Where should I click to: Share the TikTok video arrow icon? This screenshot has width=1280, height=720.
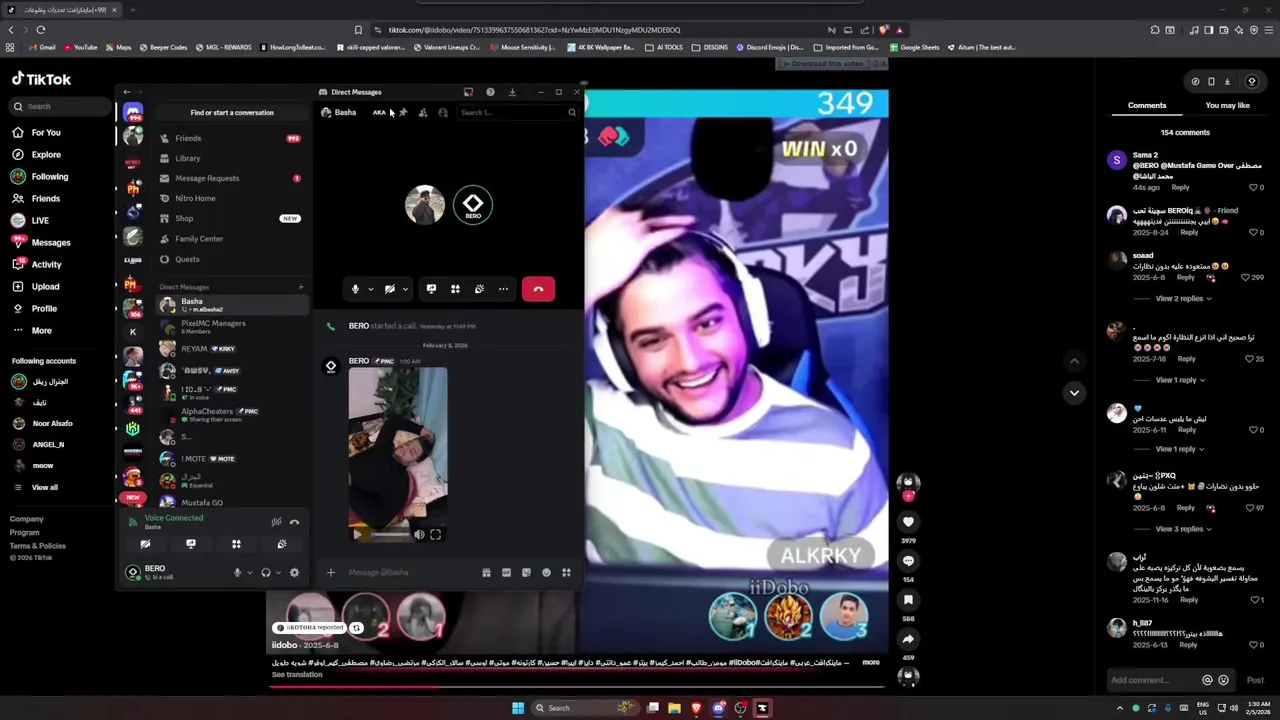coord(908,639)
